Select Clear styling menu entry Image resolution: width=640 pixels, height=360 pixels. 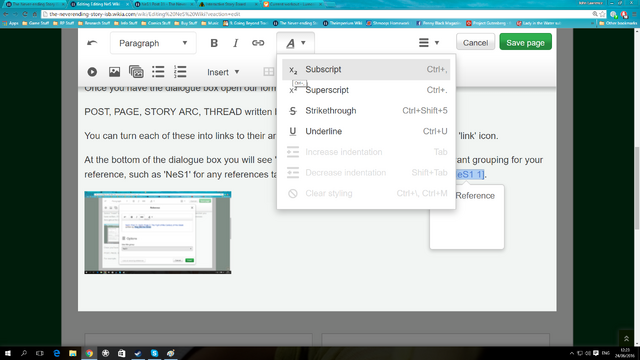tap(366, 193)
